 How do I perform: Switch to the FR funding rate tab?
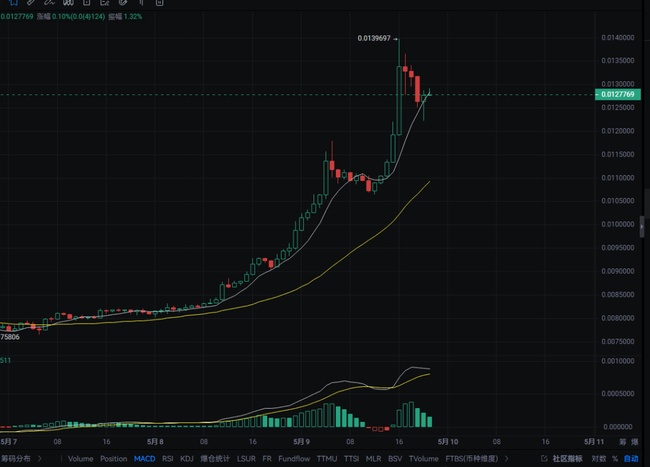click(267, 459)
